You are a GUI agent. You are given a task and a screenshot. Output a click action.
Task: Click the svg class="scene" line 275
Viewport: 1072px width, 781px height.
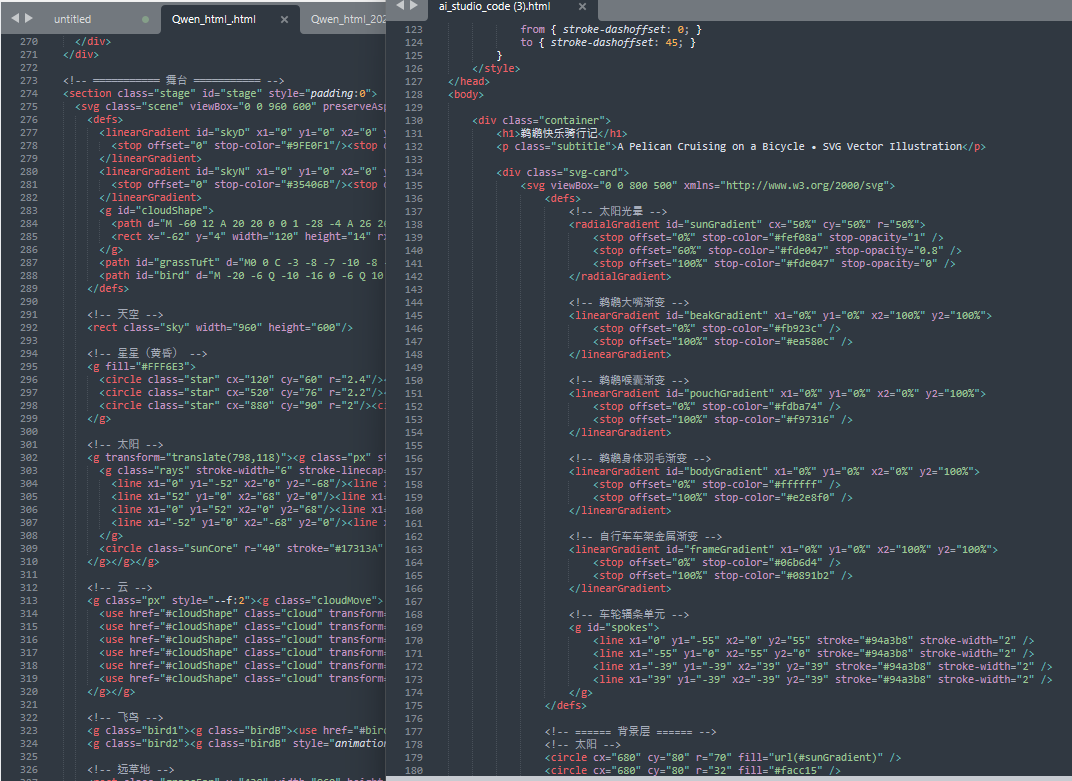coord(230,106)
